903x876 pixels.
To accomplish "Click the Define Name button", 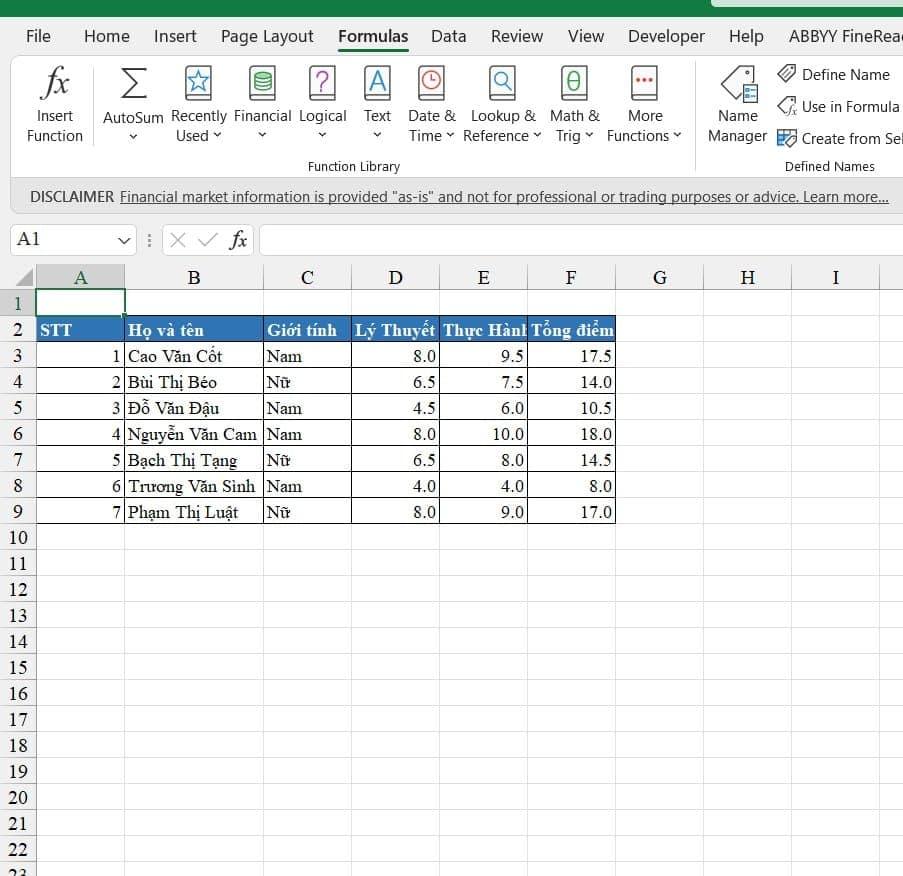I will tap(834, 74).
